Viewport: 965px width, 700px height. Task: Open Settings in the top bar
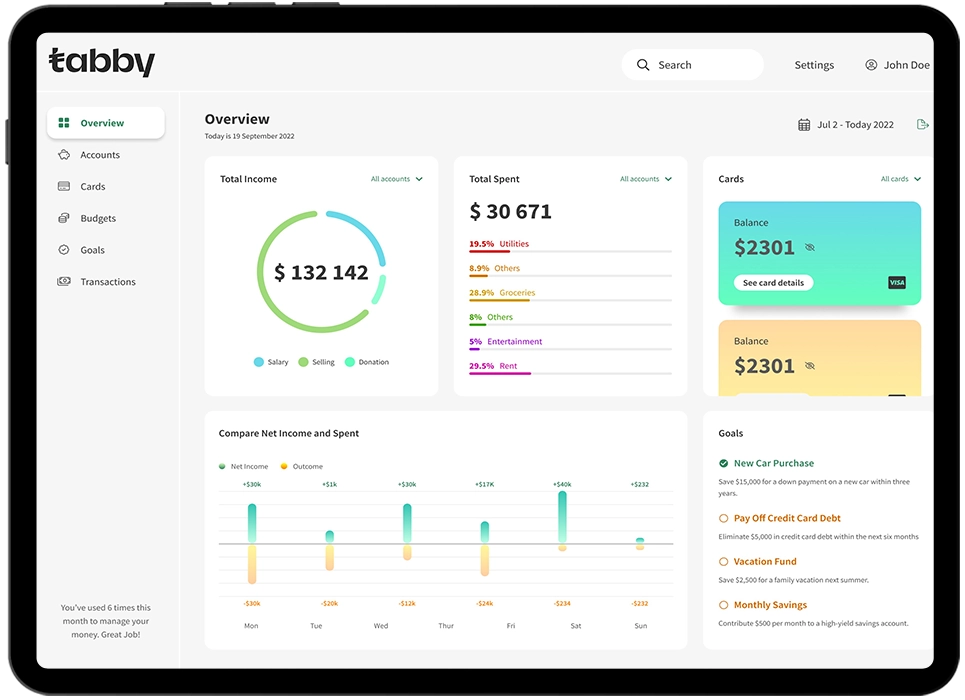point(814,65)
